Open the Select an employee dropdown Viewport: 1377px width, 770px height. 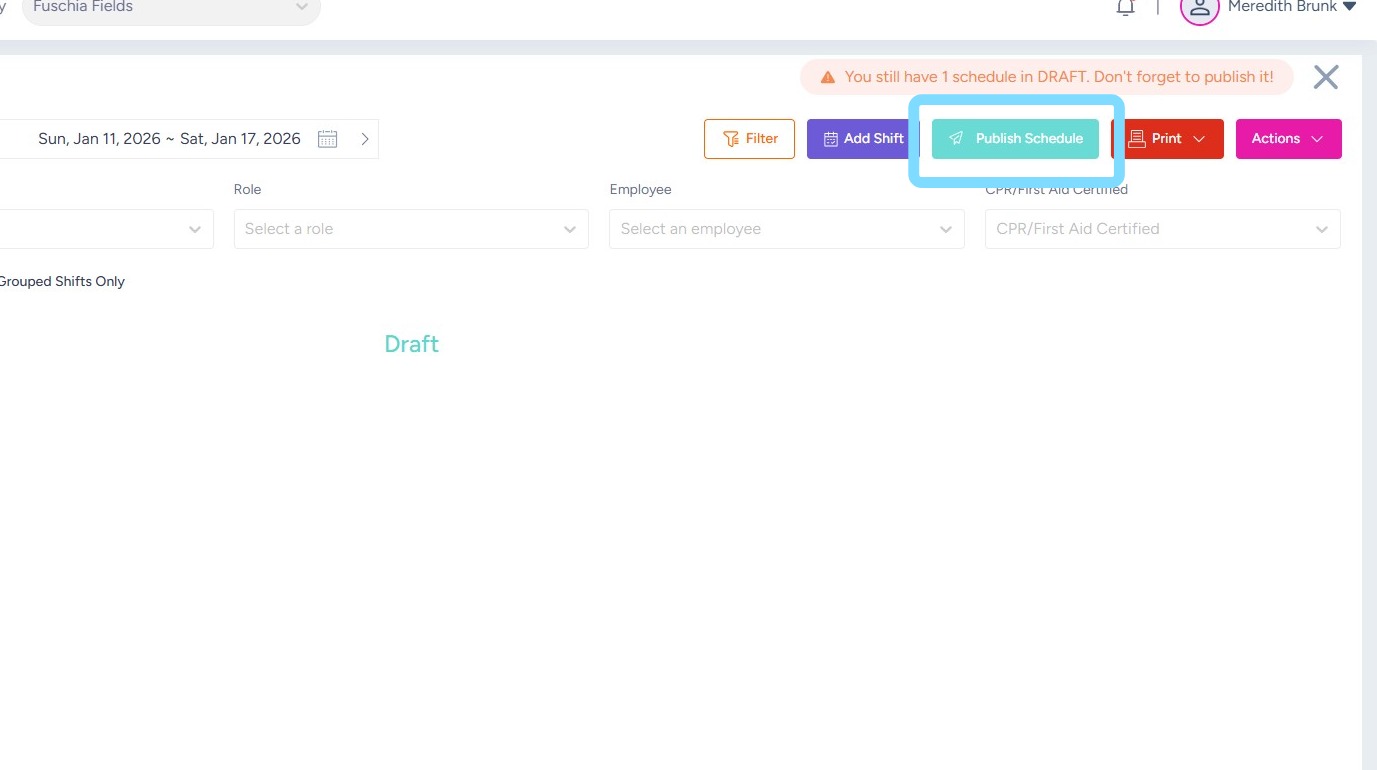tap(787, 229)
